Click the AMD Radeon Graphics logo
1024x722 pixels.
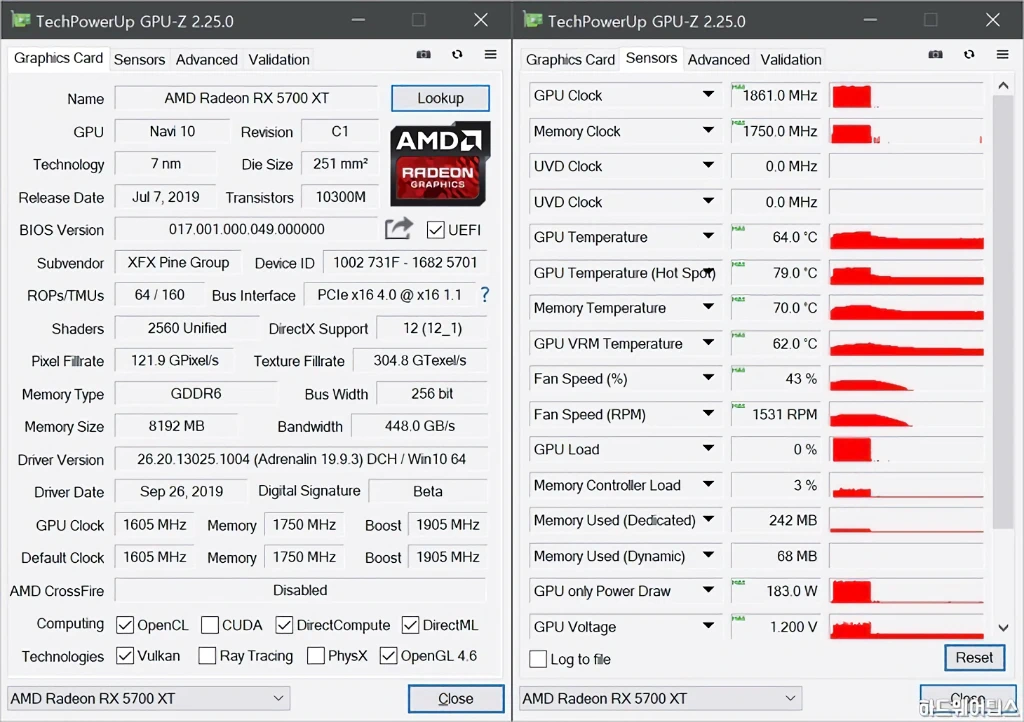pos(440,163)
